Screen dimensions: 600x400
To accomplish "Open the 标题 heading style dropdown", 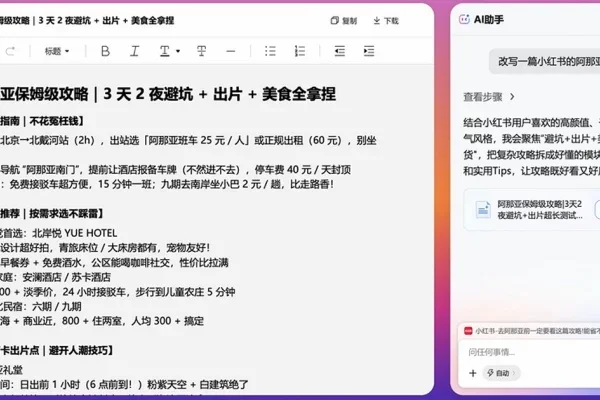I will tap(57, 51).
